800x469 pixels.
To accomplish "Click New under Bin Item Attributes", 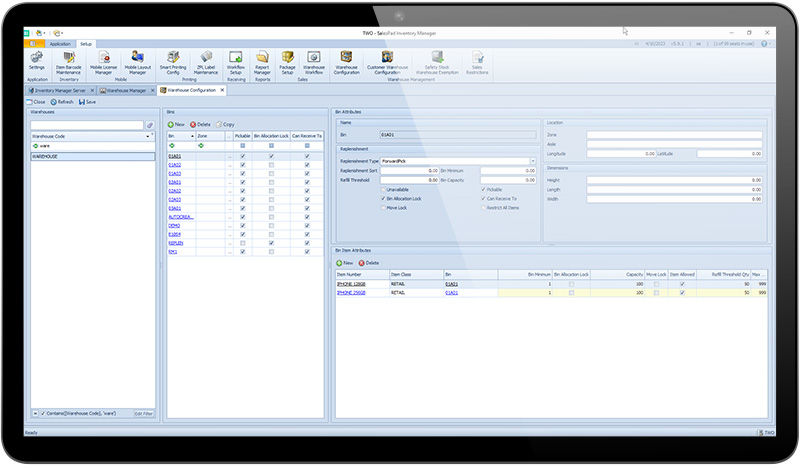I will tap(344, 263).
